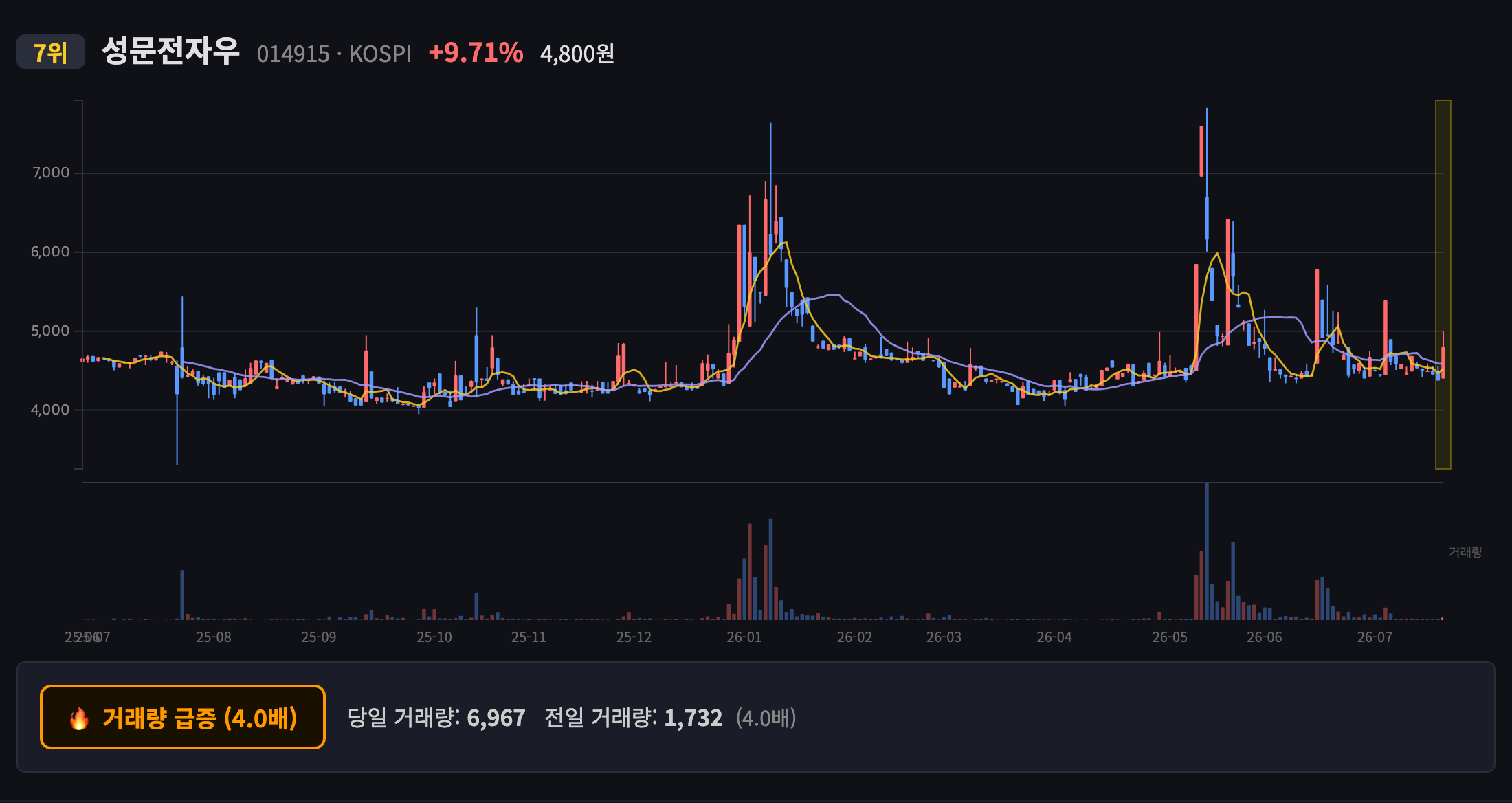Click the tallest volume bar in May 2026
1512x803 pixels.
(1206, 551)
